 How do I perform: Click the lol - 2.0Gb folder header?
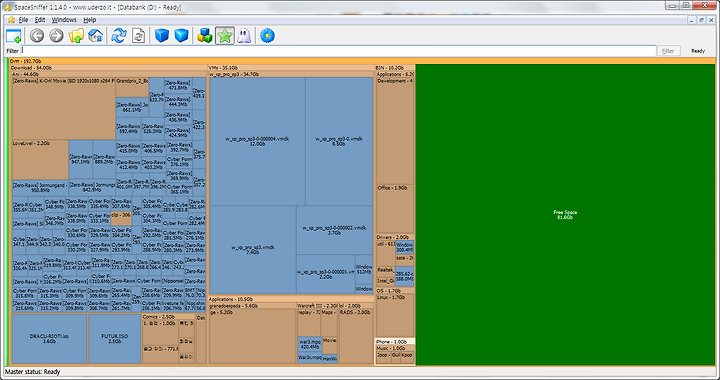coord(356,306)
